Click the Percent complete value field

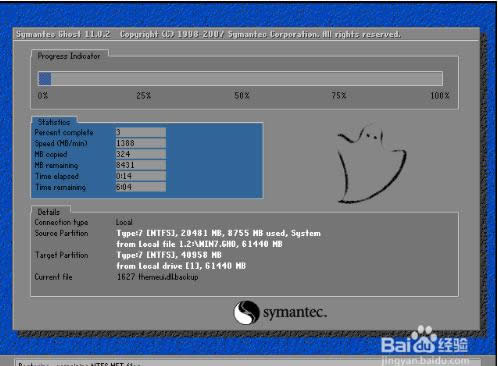pyautogui.click(x=141, y=132)
